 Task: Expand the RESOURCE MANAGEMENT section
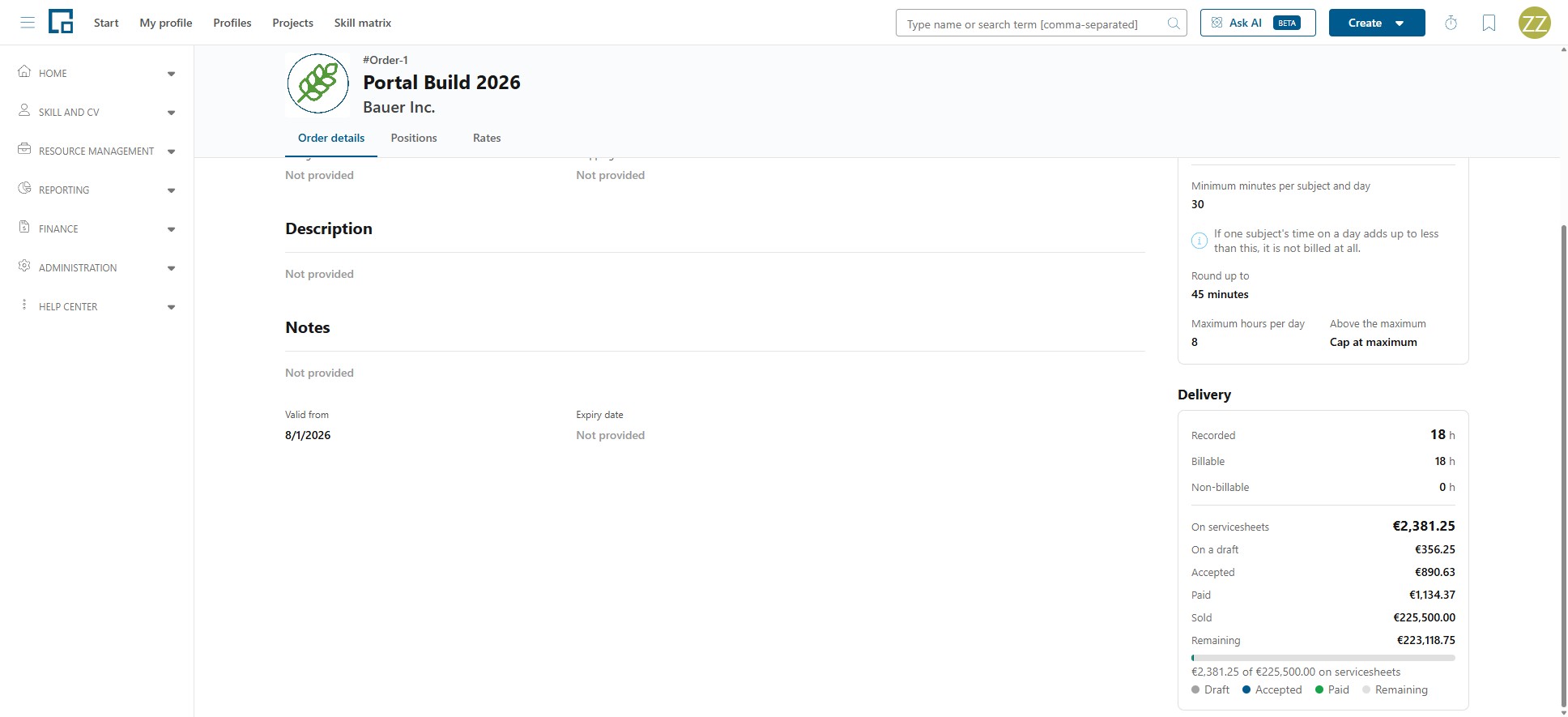coord(171,152)
